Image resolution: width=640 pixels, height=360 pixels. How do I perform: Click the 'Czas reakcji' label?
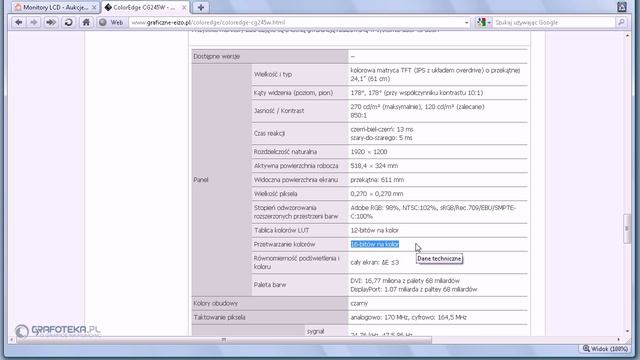(269, 133)
